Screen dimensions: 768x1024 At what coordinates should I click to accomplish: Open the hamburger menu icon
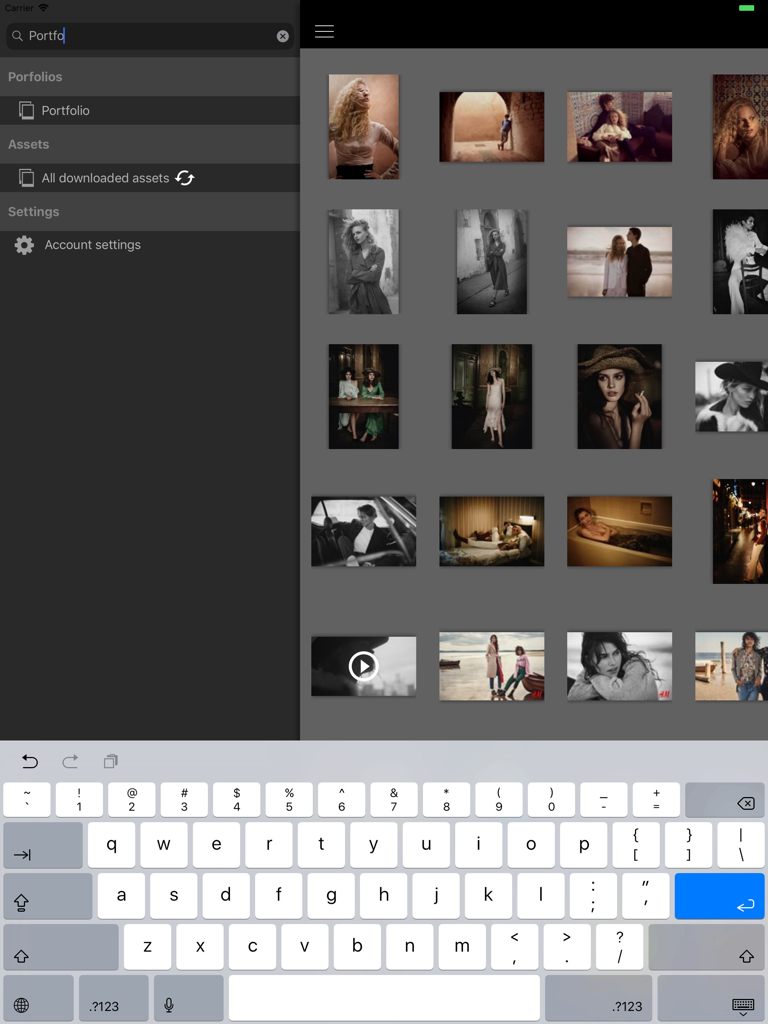pyautogui.click(x=324, y=31)
